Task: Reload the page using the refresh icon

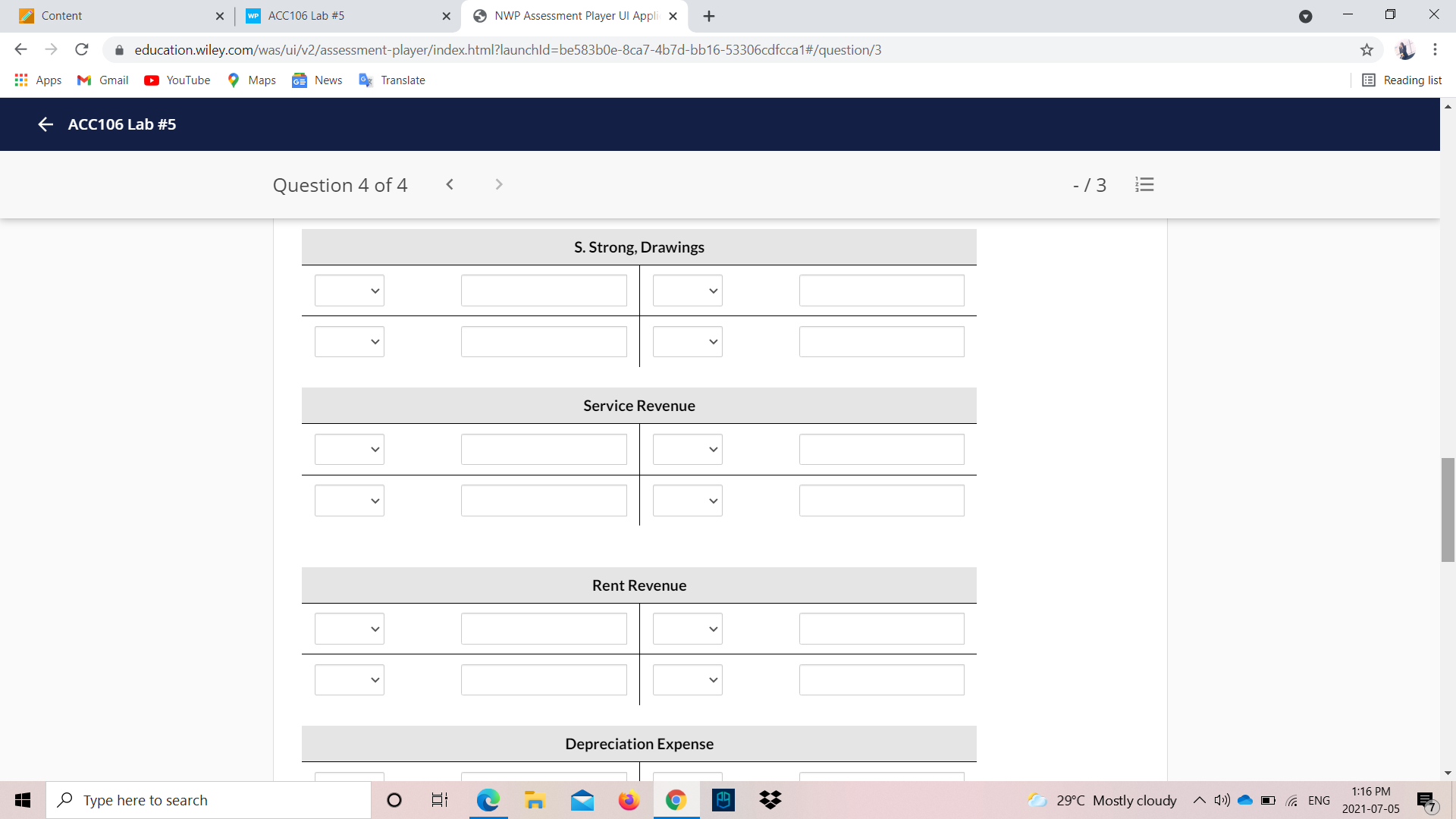Action: point(82,50)
